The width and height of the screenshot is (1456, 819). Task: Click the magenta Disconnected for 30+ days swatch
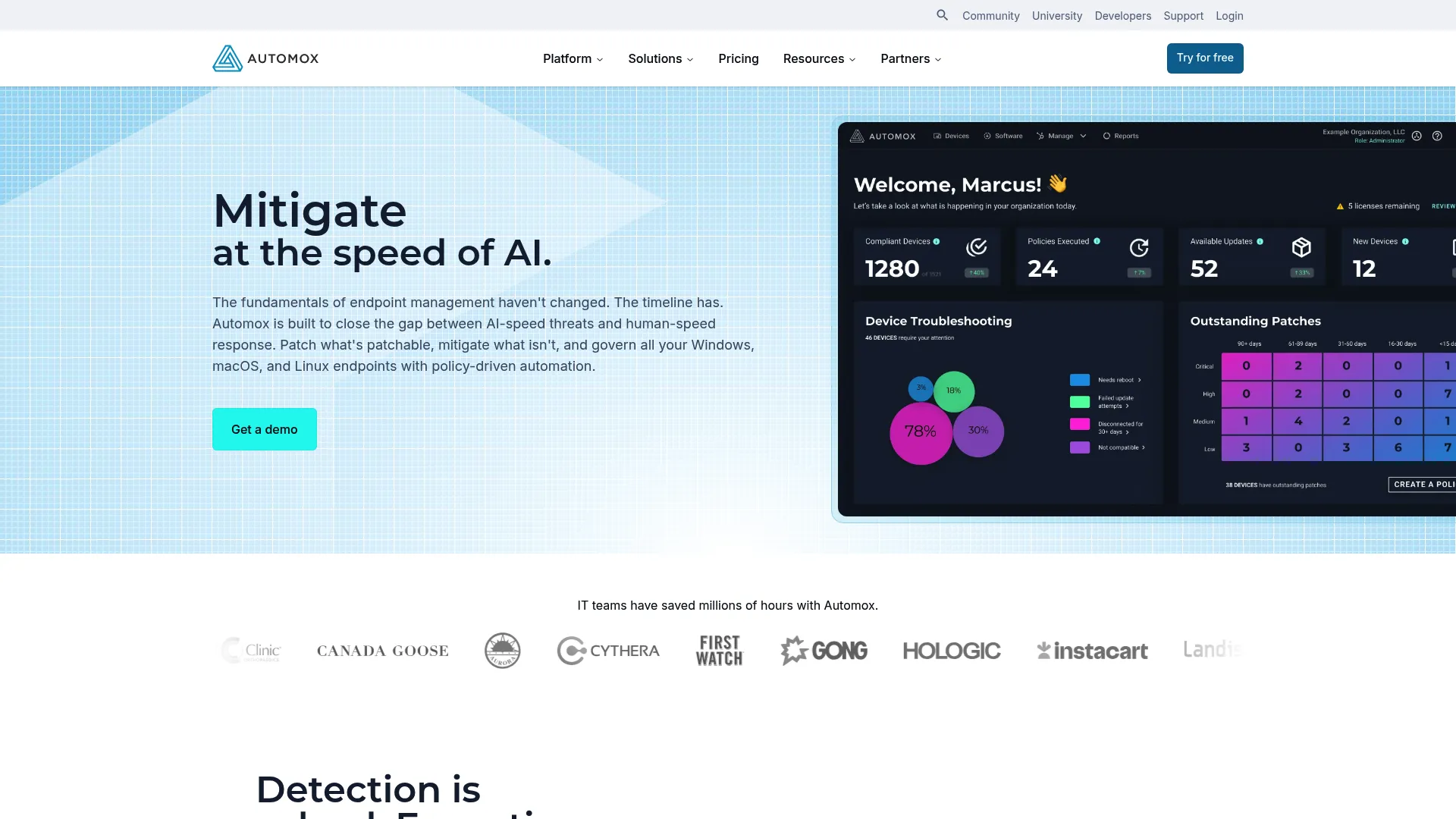pos(1080,425)
